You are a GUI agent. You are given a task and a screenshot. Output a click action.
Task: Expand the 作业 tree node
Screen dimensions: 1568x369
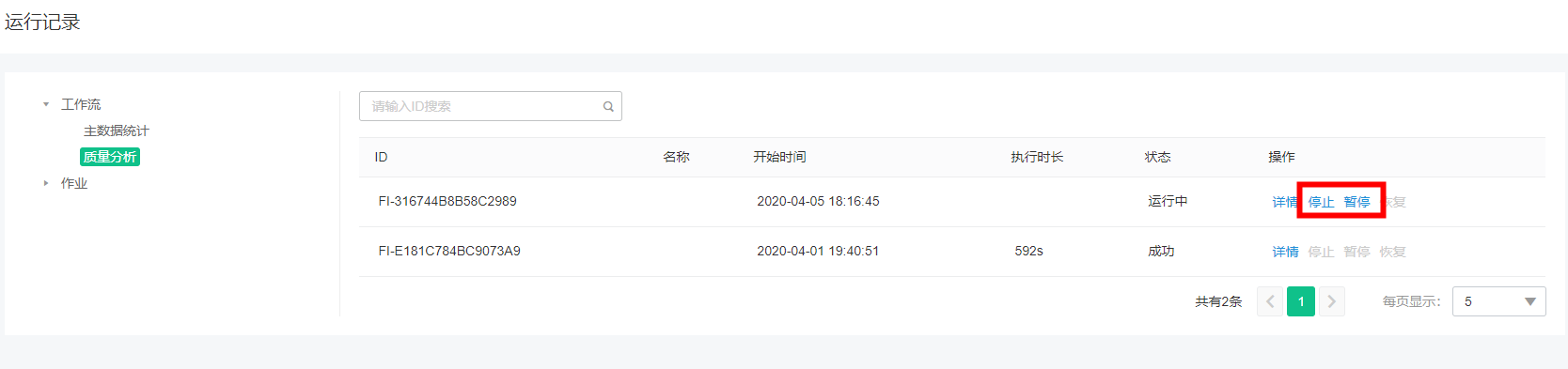(45, 183)
